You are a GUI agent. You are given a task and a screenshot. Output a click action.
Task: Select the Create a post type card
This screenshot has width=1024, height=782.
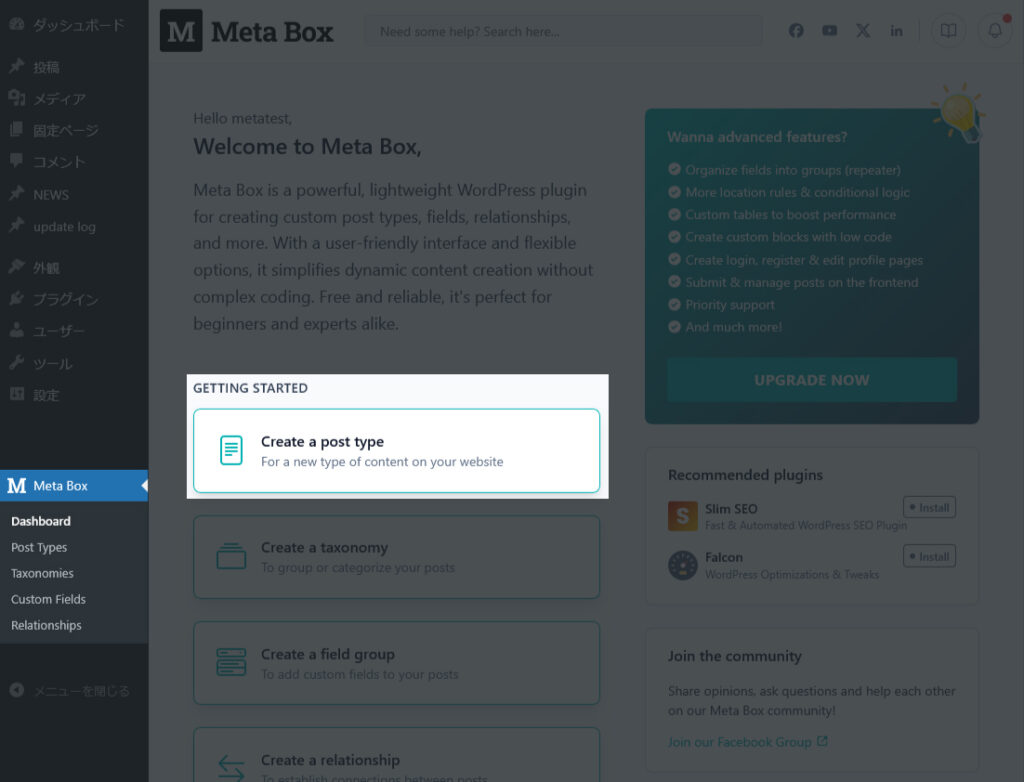(x=396, y=451)
